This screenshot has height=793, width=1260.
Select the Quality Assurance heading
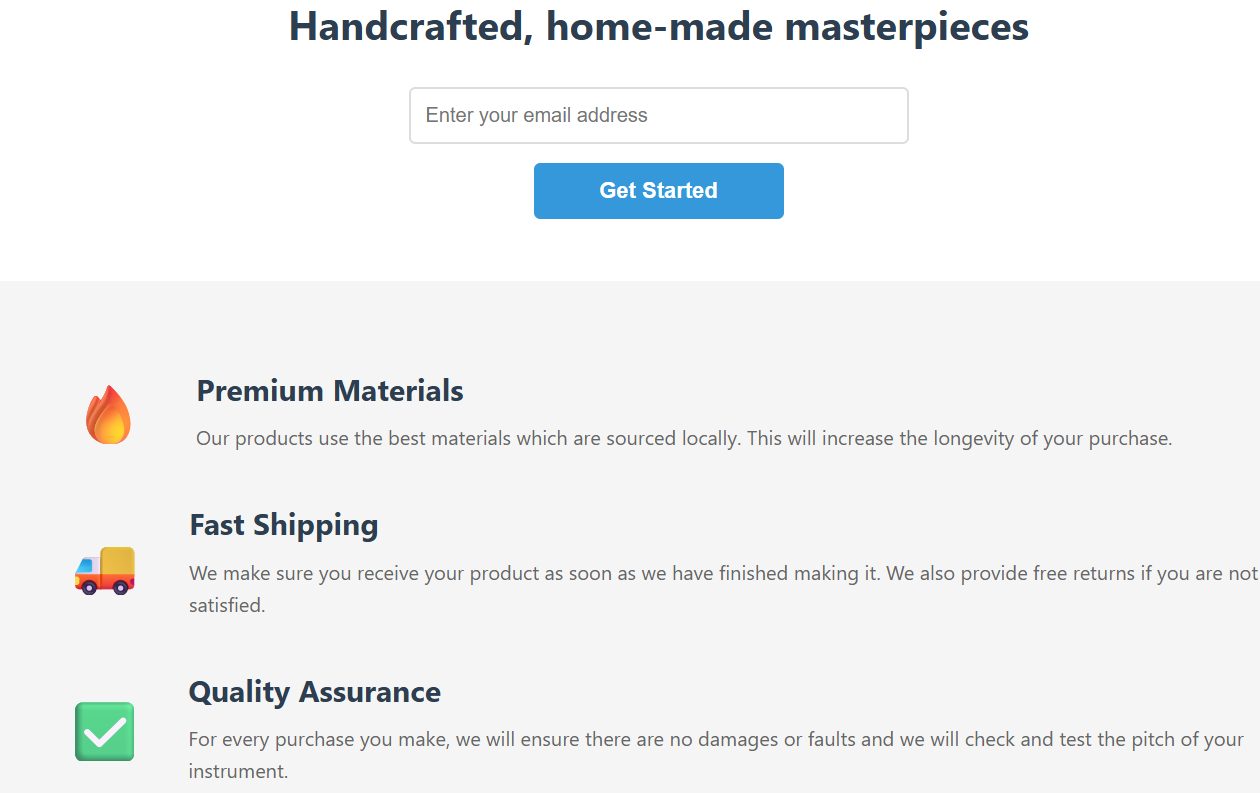coord(315,692)
